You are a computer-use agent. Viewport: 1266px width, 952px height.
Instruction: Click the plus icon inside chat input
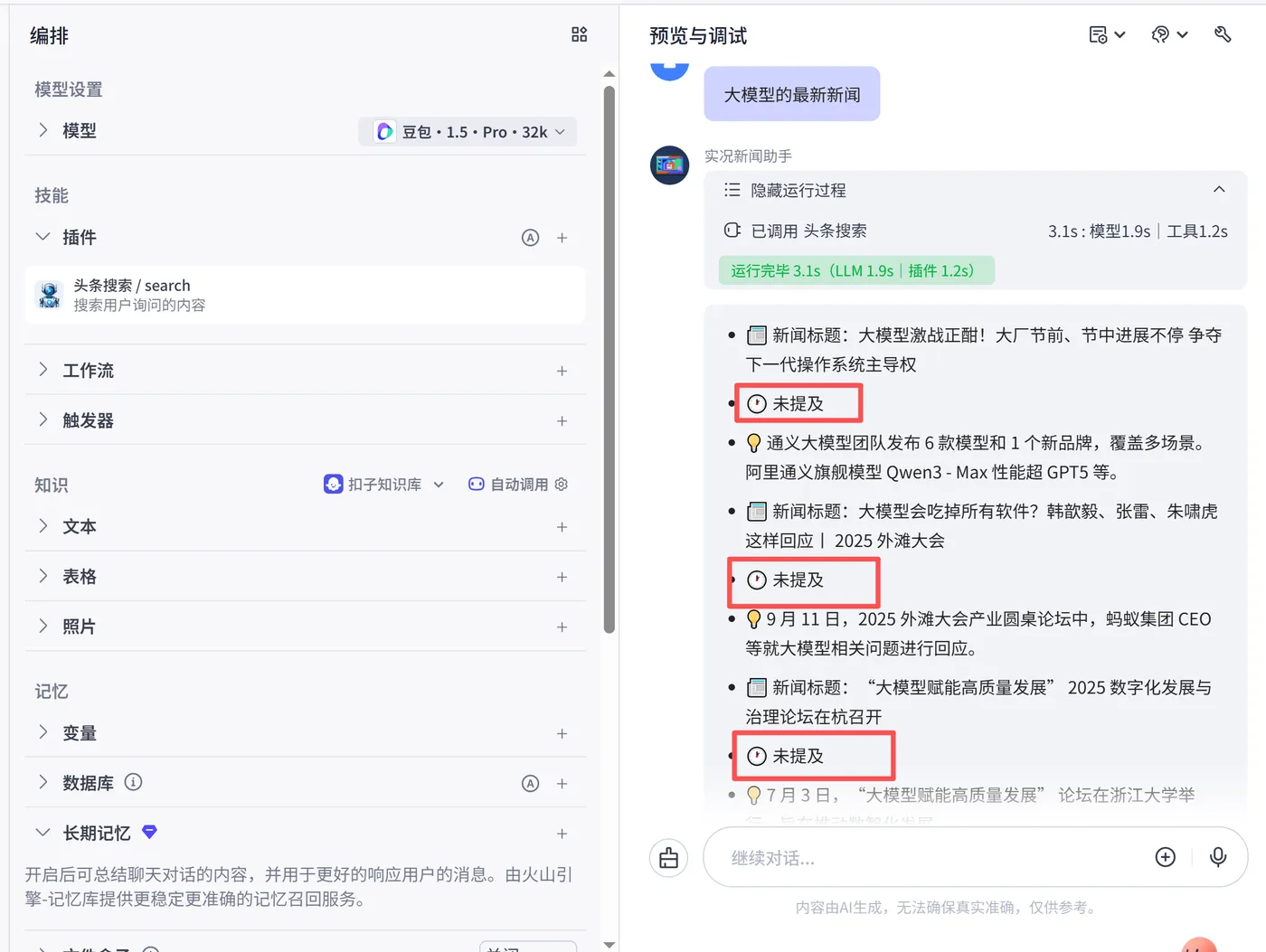[1166, 857]
